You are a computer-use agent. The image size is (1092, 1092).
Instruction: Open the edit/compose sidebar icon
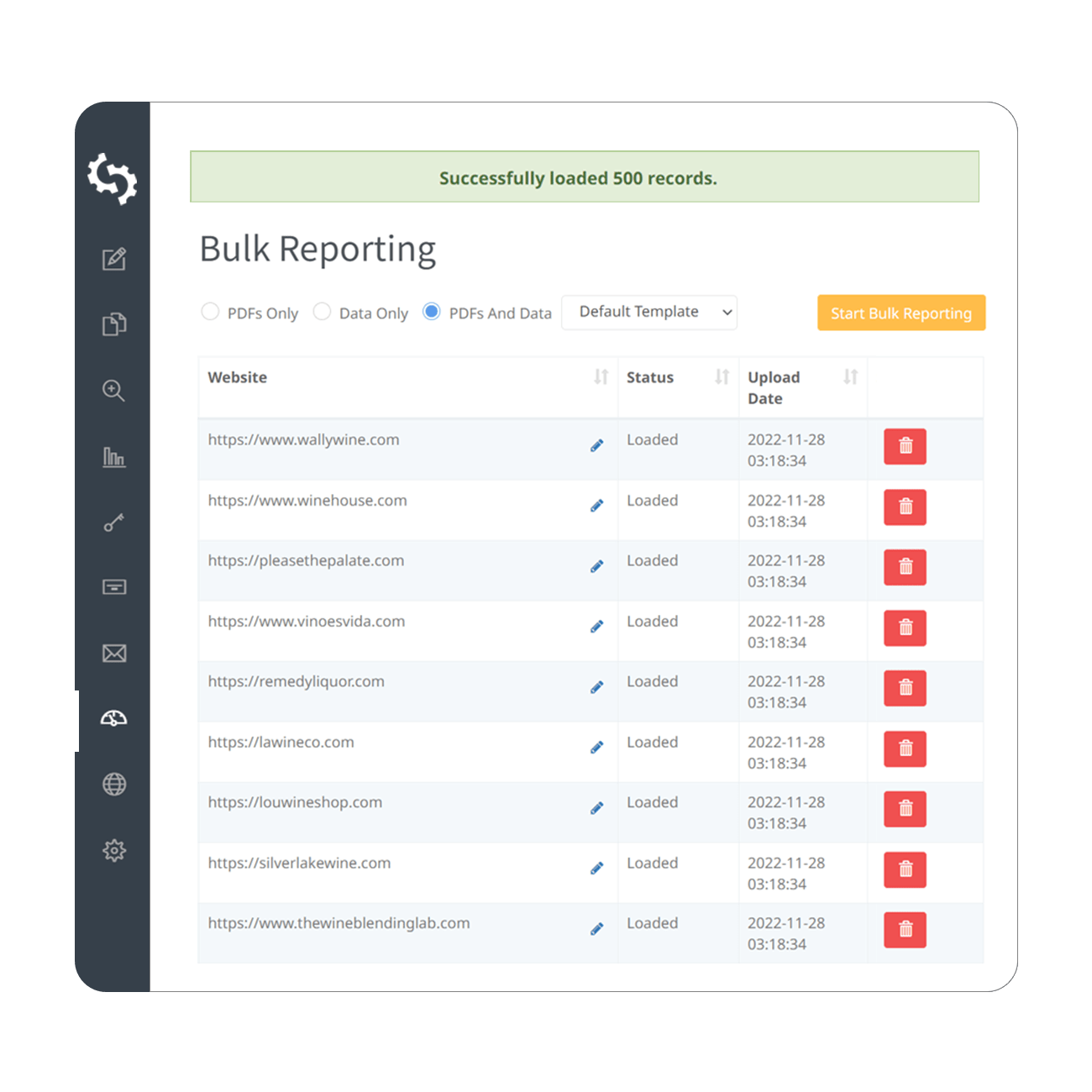click(x=114, y=259)
